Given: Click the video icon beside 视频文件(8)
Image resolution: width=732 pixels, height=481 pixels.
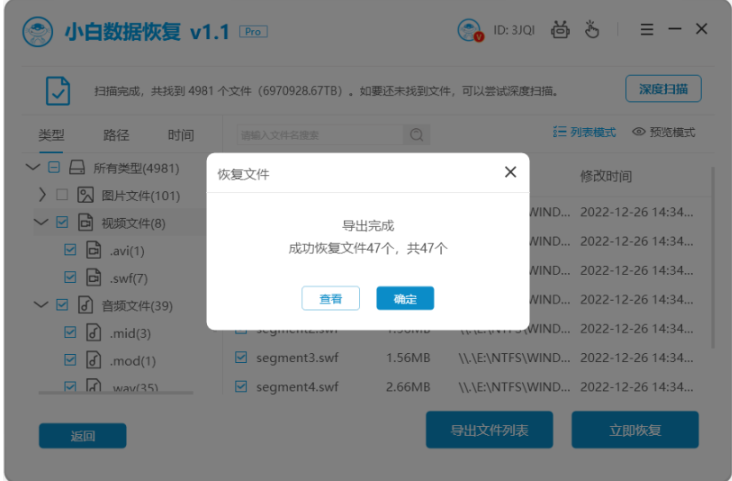Looking at the screenshot, I should 85,223.
